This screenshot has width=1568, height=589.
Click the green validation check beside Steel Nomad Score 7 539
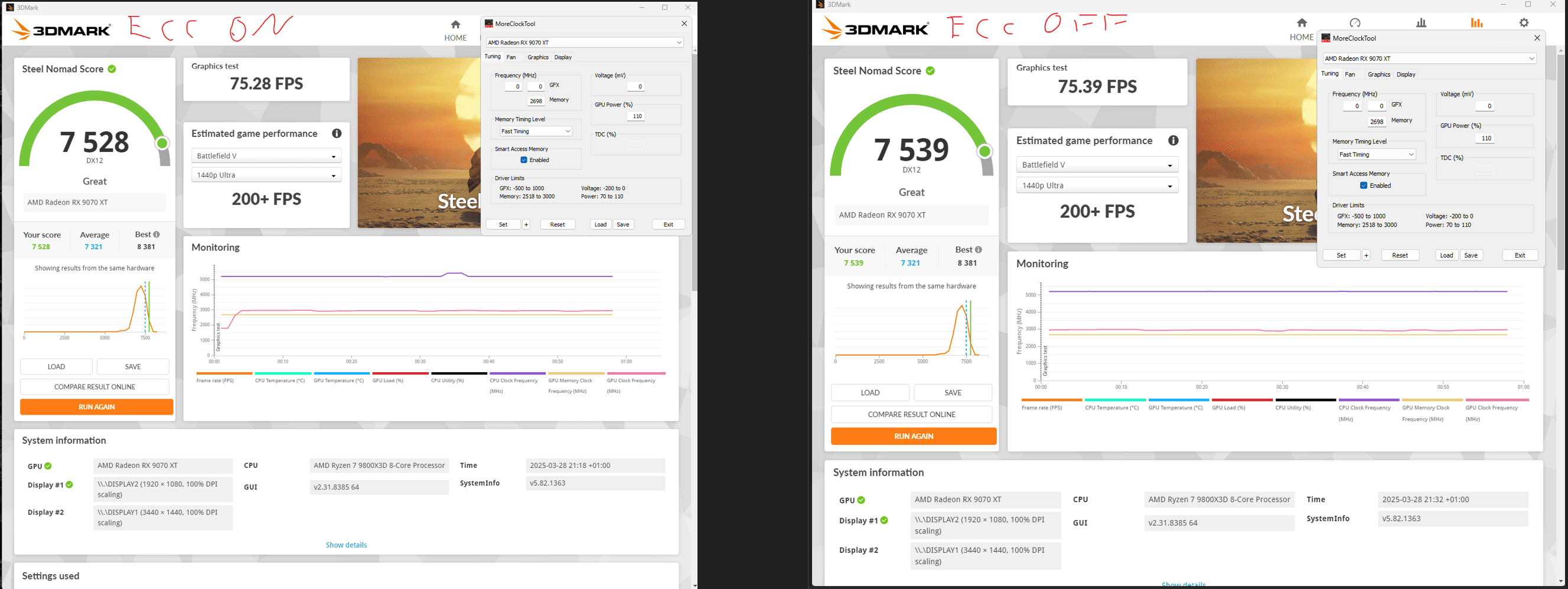tap(930, 71)
